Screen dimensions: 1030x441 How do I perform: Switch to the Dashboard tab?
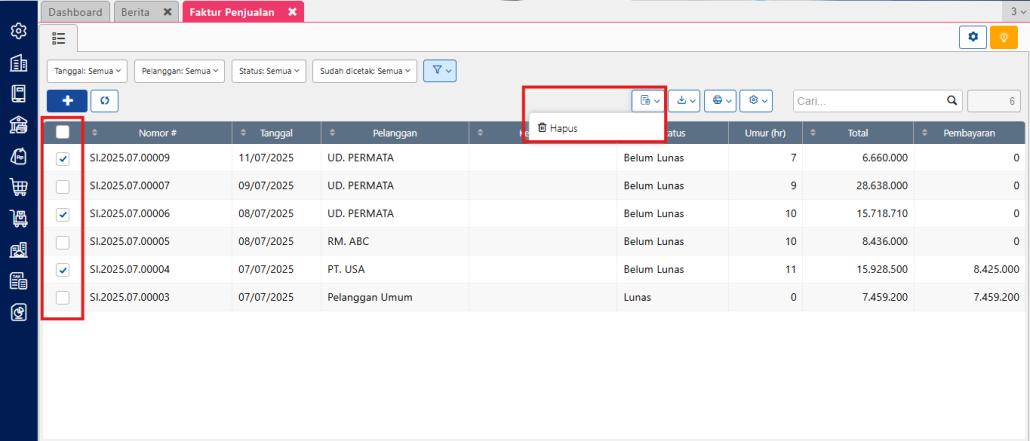75,12
